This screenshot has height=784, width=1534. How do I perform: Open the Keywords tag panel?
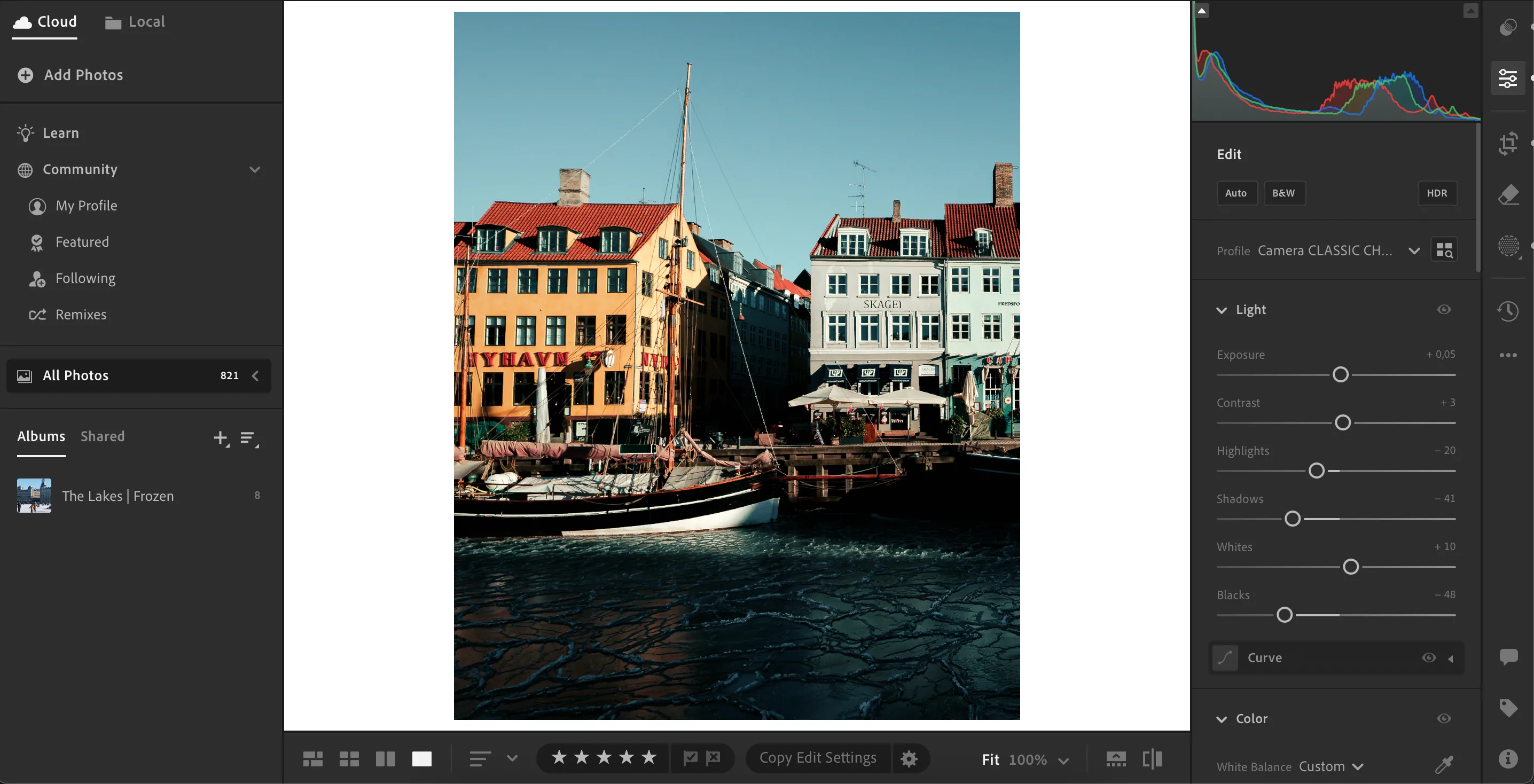[x=1508, y=707]
